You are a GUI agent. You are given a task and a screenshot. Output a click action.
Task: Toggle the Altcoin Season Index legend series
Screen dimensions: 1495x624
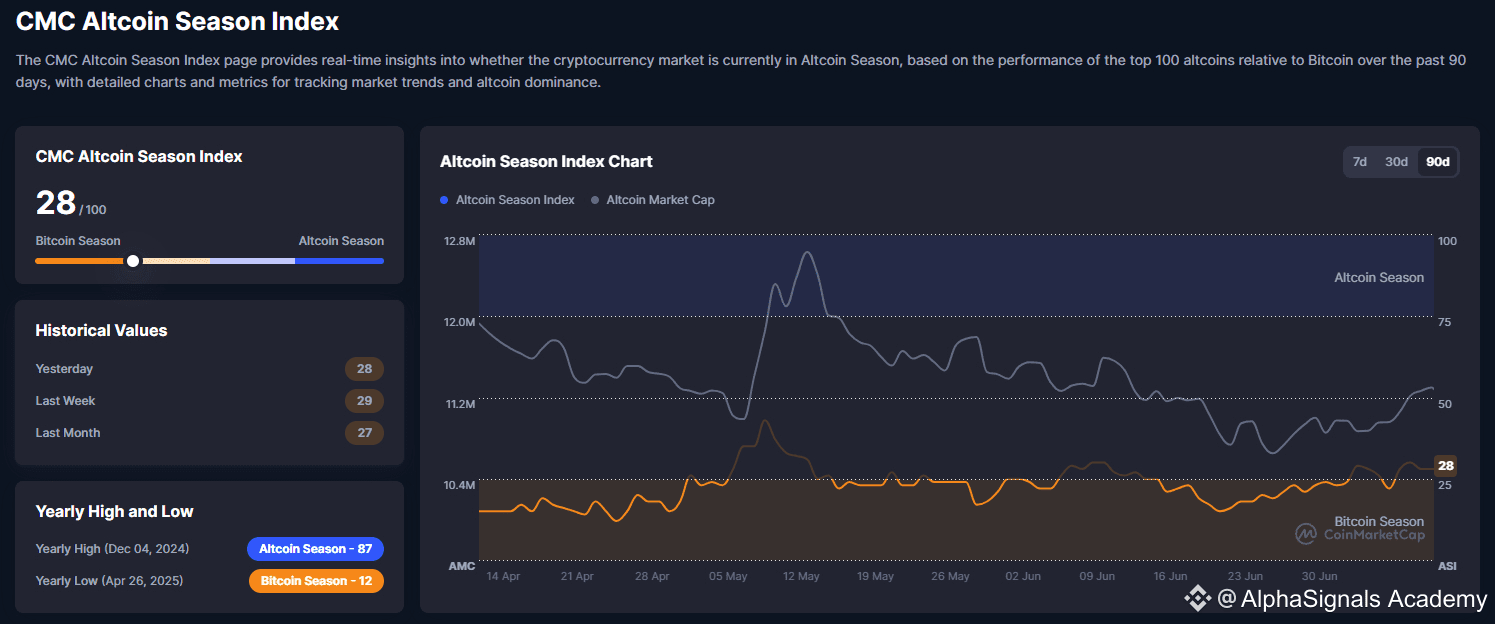pyautogui.click(x=514, y=200)
